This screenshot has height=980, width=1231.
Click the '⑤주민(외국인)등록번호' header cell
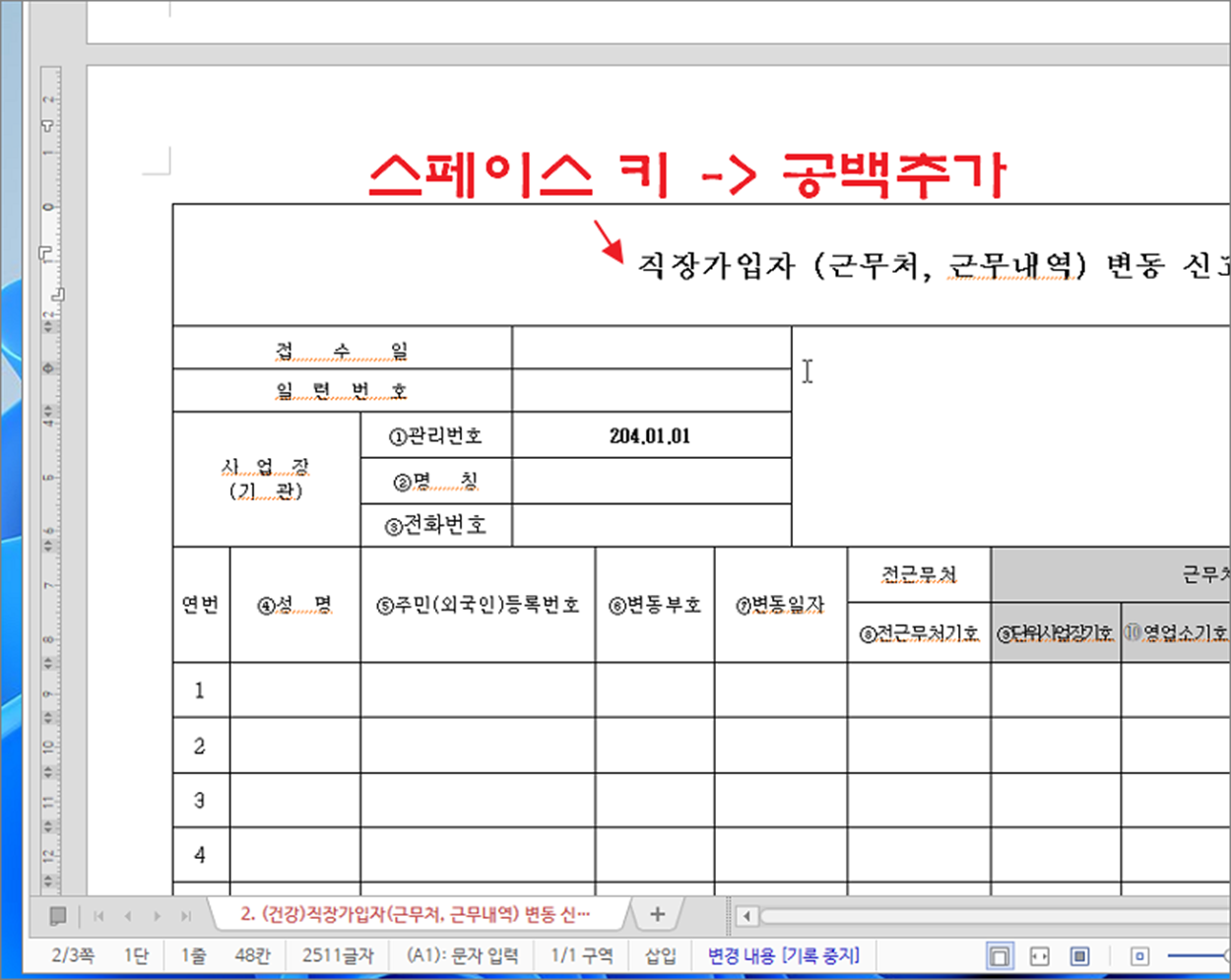point(478,605)
